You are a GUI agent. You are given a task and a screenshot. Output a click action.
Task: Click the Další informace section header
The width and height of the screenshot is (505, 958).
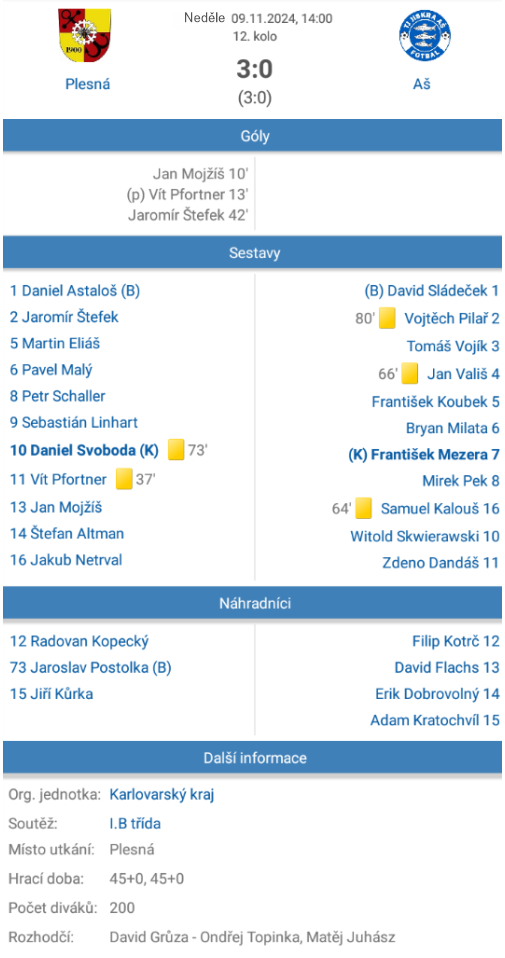tap(253, 758)
